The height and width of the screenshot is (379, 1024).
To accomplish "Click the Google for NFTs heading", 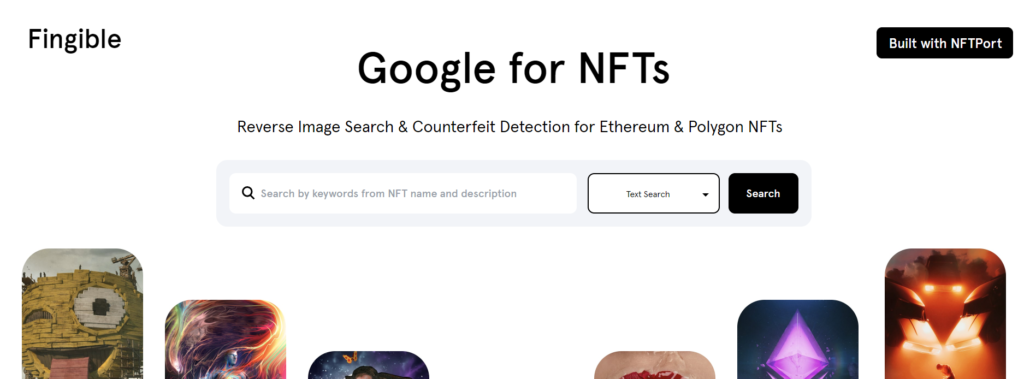I will 513,69.
